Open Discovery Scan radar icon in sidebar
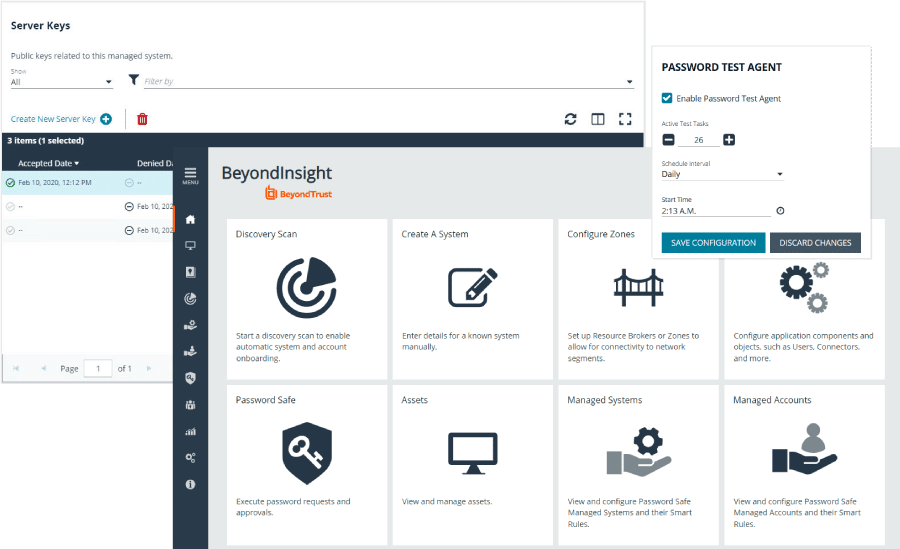 click(x=191, y=299)
